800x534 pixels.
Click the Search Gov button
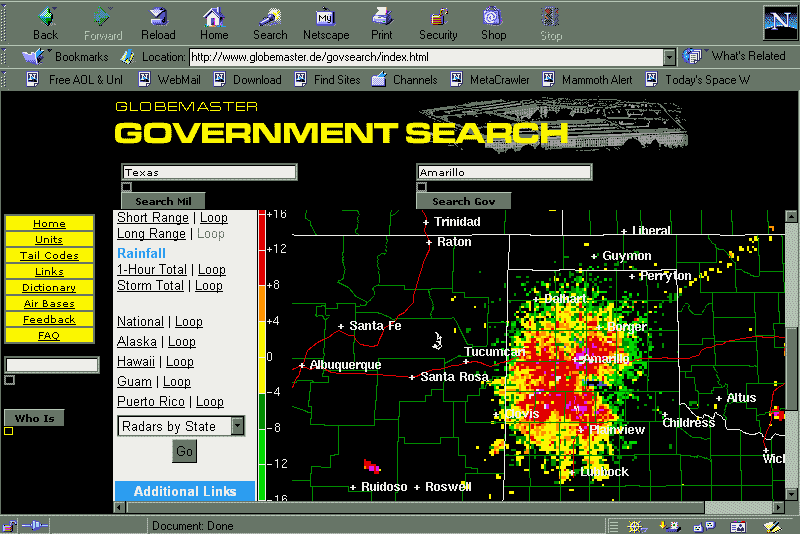pyautogui.click(x=463, y=201)
